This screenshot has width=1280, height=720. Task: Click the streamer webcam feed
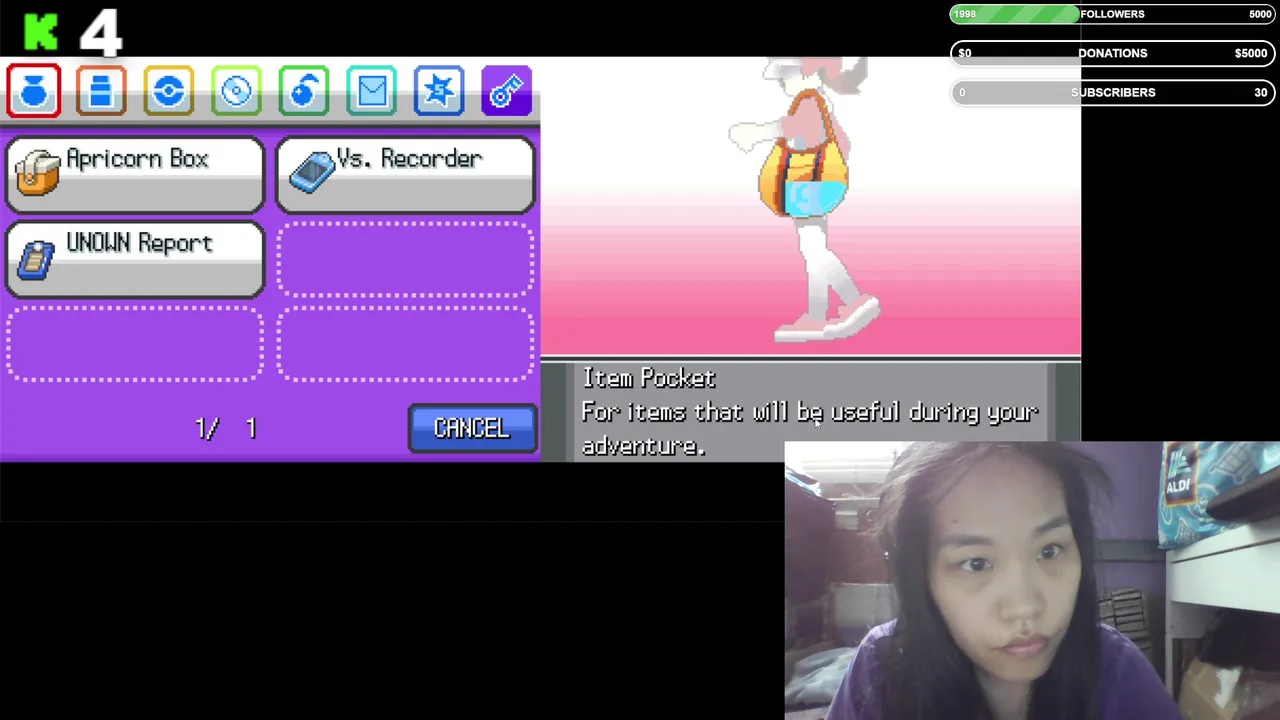point(1032,580)
